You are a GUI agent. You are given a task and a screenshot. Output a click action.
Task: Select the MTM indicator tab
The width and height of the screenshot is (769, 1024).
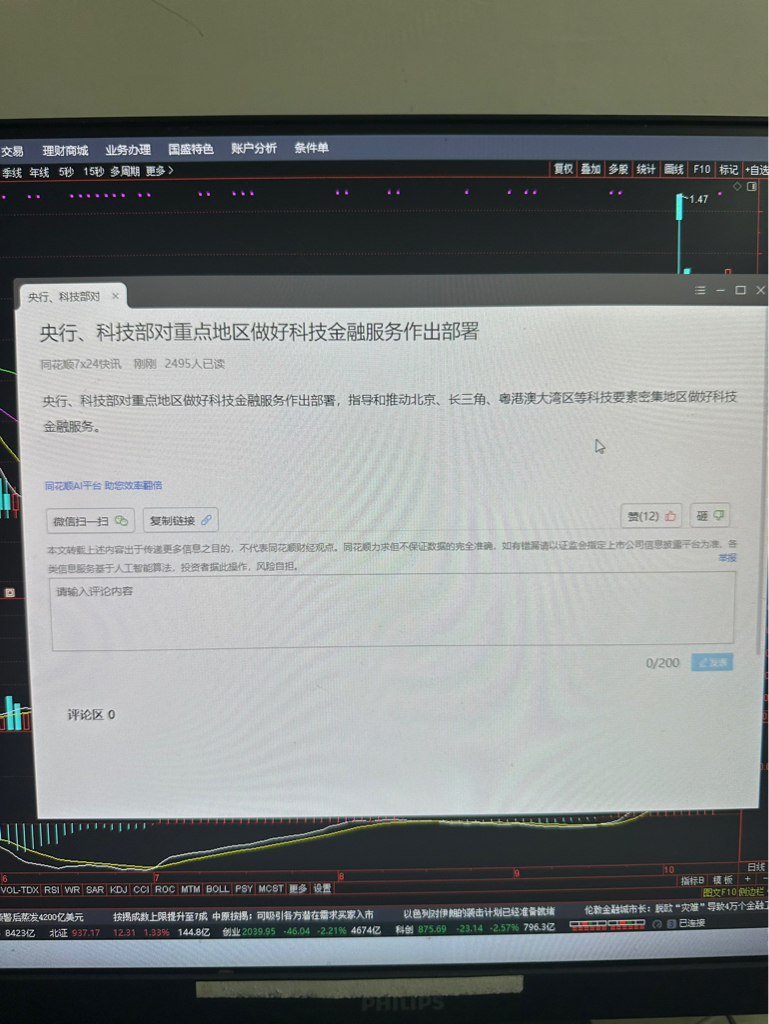191,889
